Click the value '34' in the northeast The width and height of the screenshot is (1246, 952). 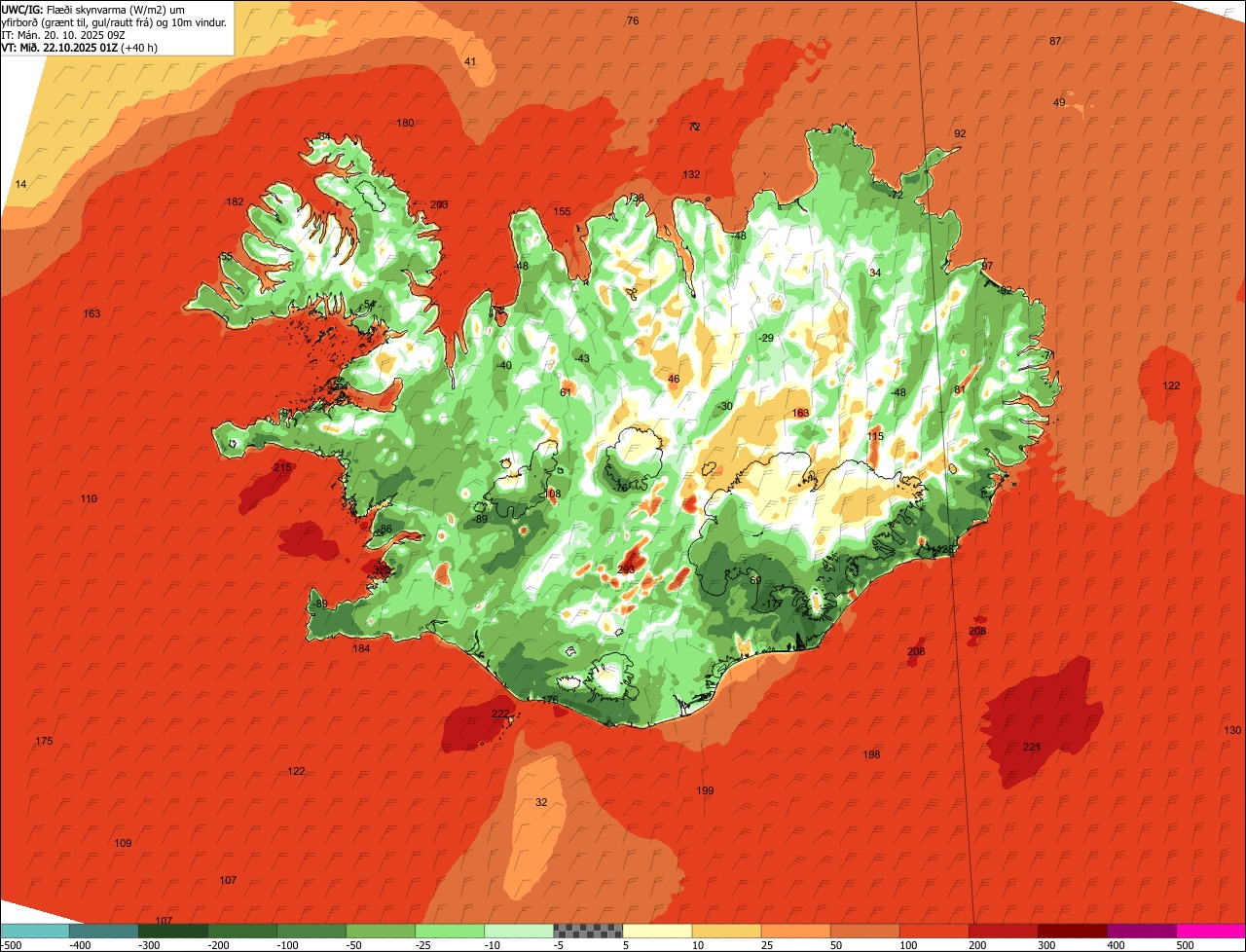pyautogui.click(x=875, y=273)
